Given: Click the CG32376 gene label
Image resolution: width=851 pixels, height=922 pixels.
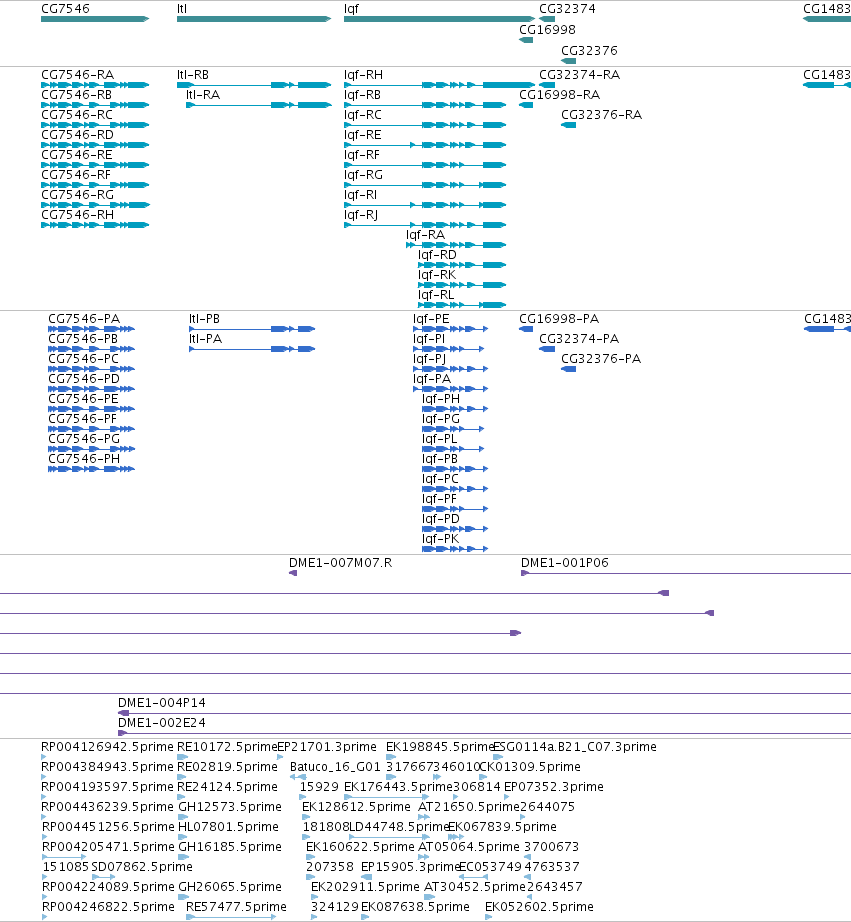Looking at the screenshot, I should click(589, 51).
